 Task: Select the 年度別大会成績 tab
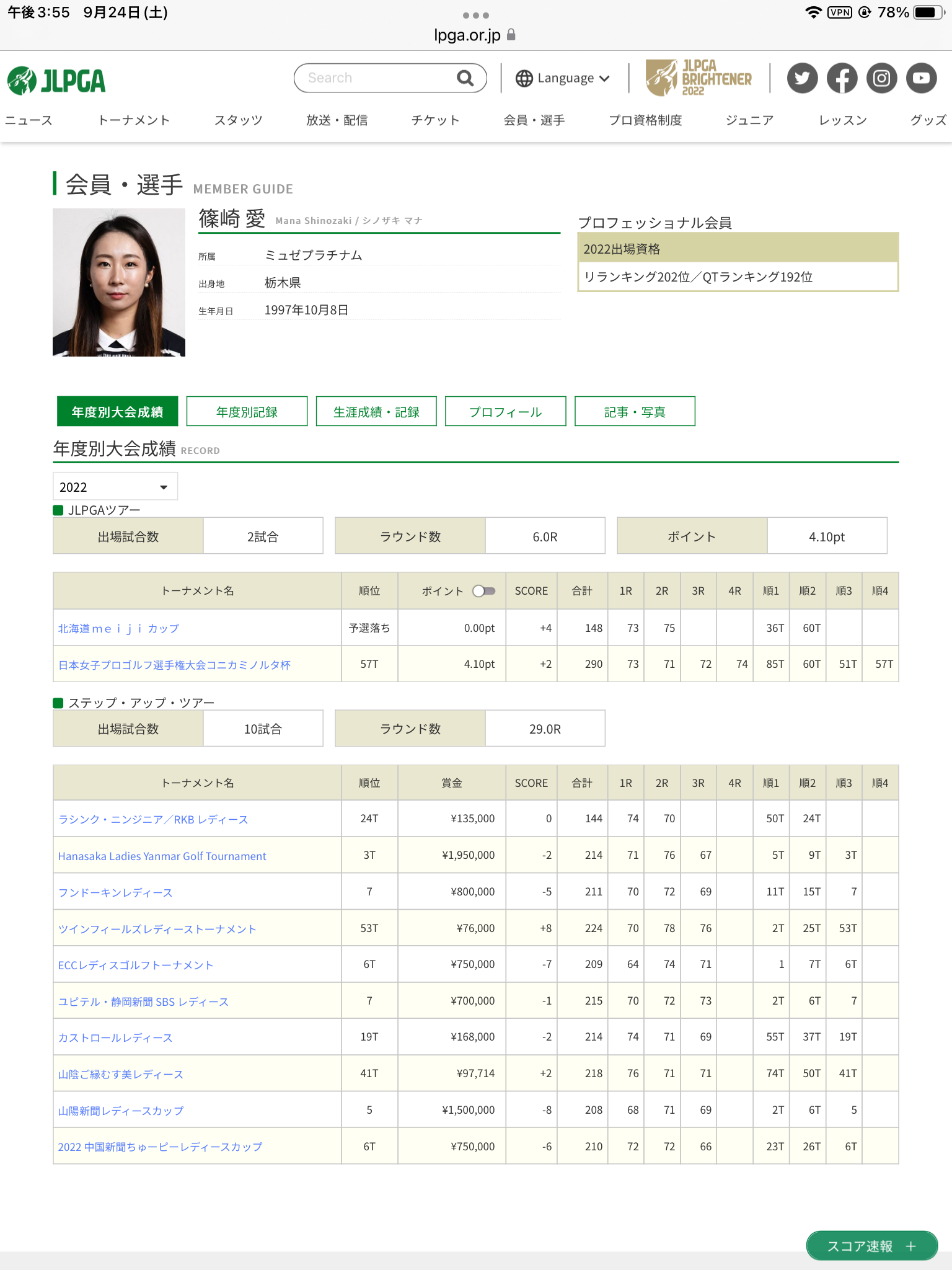117,412
